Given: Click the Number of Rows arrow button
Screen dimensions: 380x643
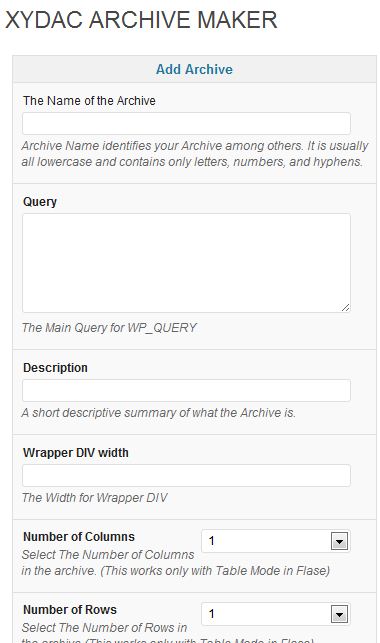Looking at the screenshot, I should [339, 614].
